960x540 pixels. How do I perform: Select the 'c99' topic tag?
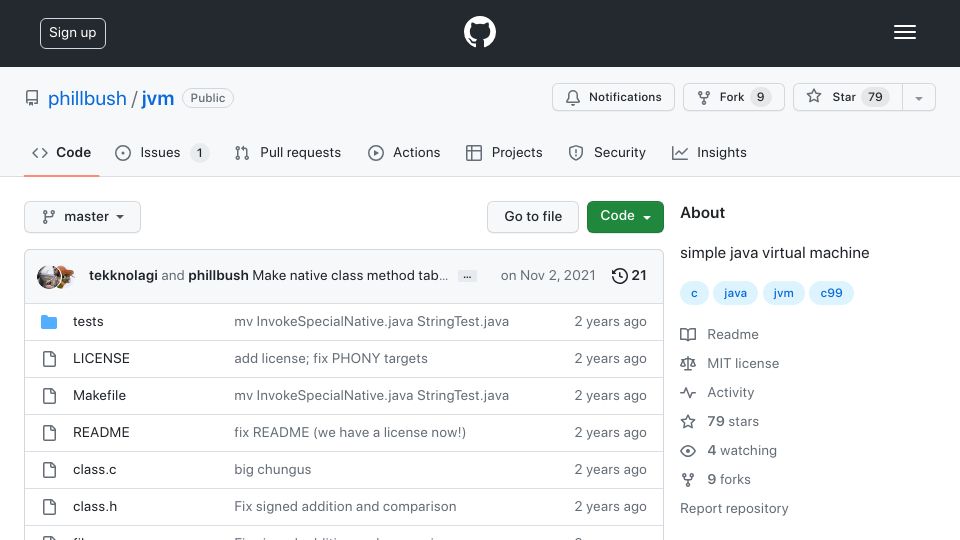click(831, 293)
